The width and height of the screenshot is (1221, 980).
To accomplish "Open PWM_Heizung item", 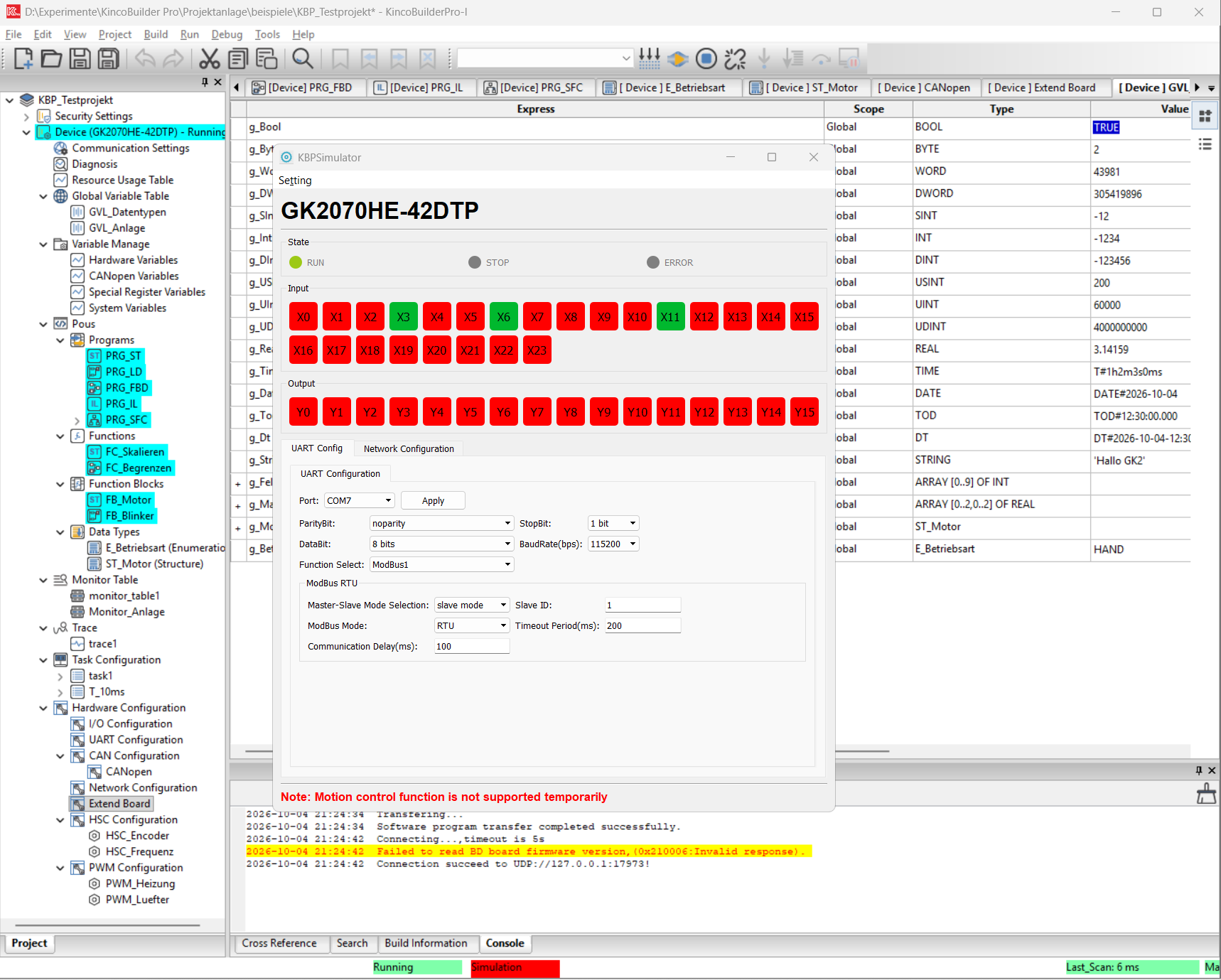I will click(140, 883).
